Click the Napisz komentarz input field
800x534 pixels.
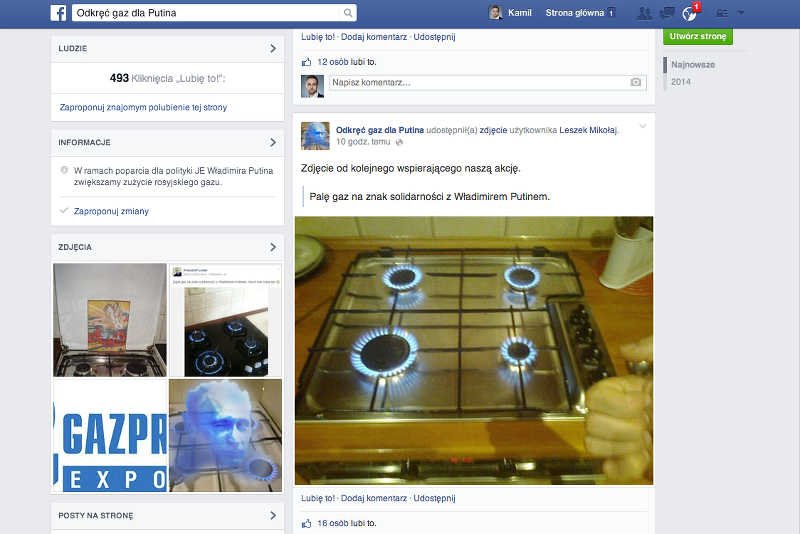pos(478,83)
